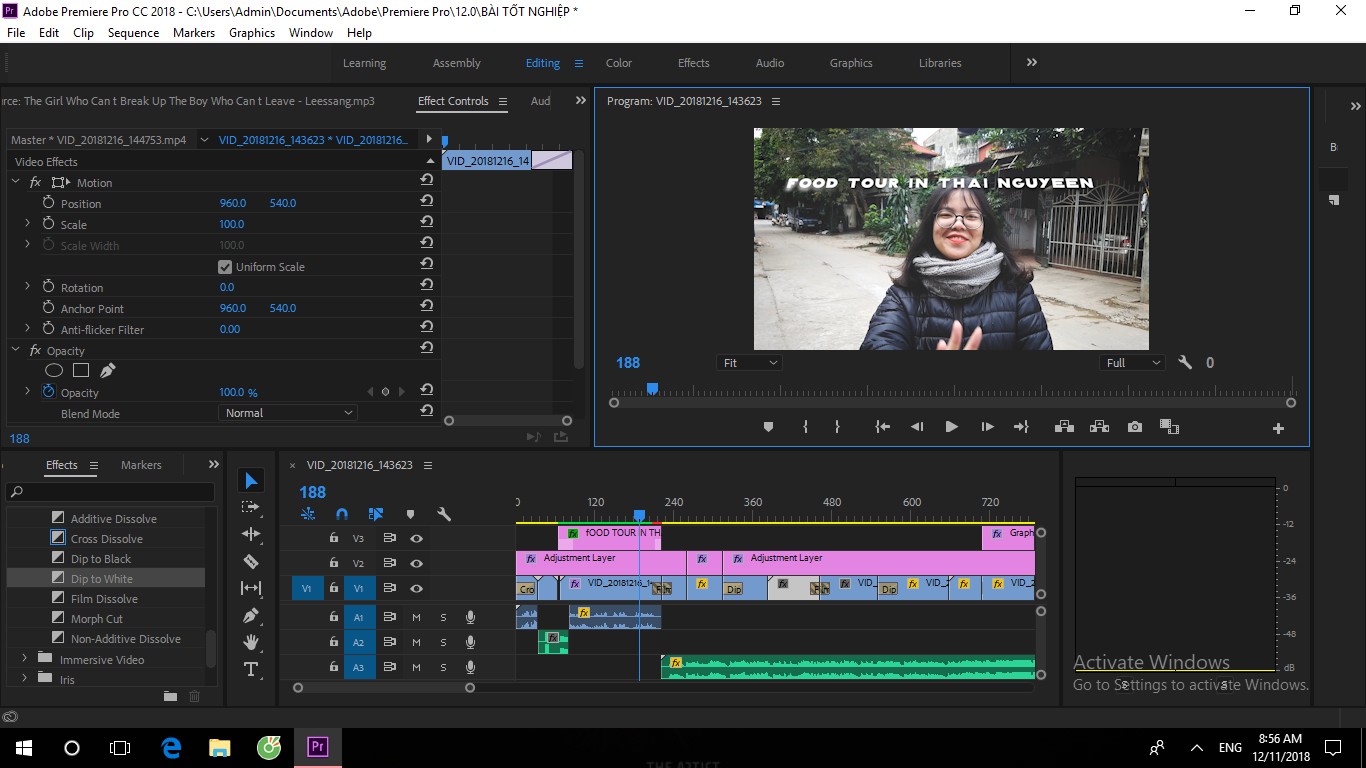Expand the Rotation property
The width and height of the screenshot is (1366, 768).
pos(27,287)
